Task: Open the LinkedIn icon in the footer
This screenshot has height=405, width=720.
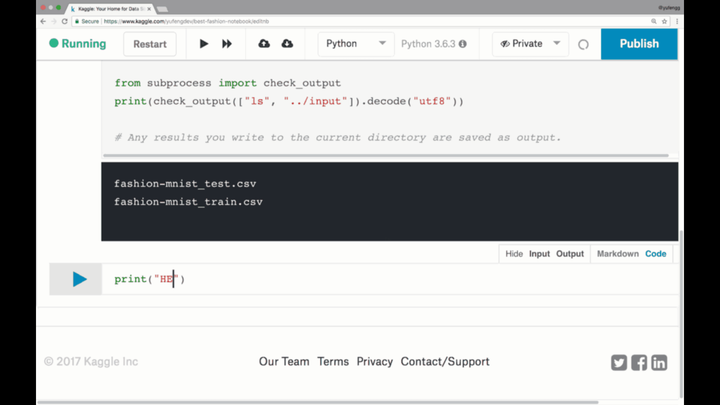Action: 659,362
